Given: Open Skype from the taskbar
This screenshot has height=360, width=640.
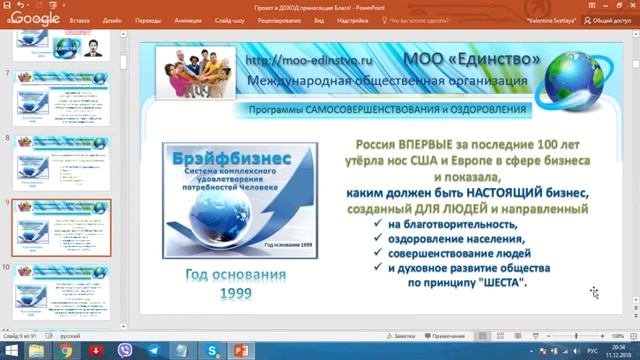Looking at the screenshot, I should click(x=212, y=351).
